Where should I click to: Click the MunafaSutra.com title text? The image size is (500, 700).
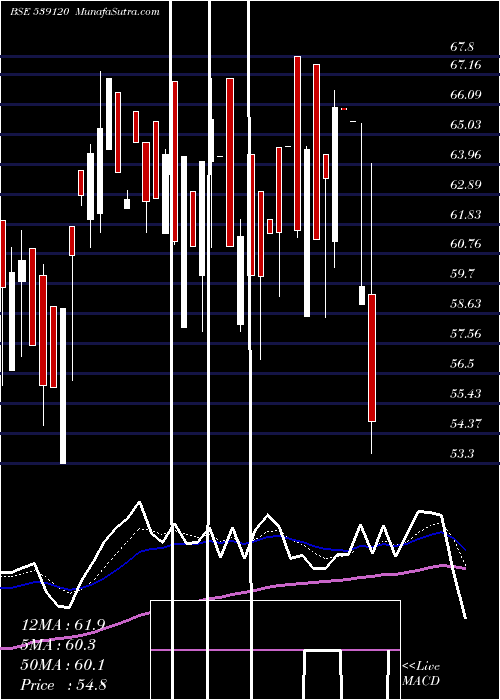(118, 12)
